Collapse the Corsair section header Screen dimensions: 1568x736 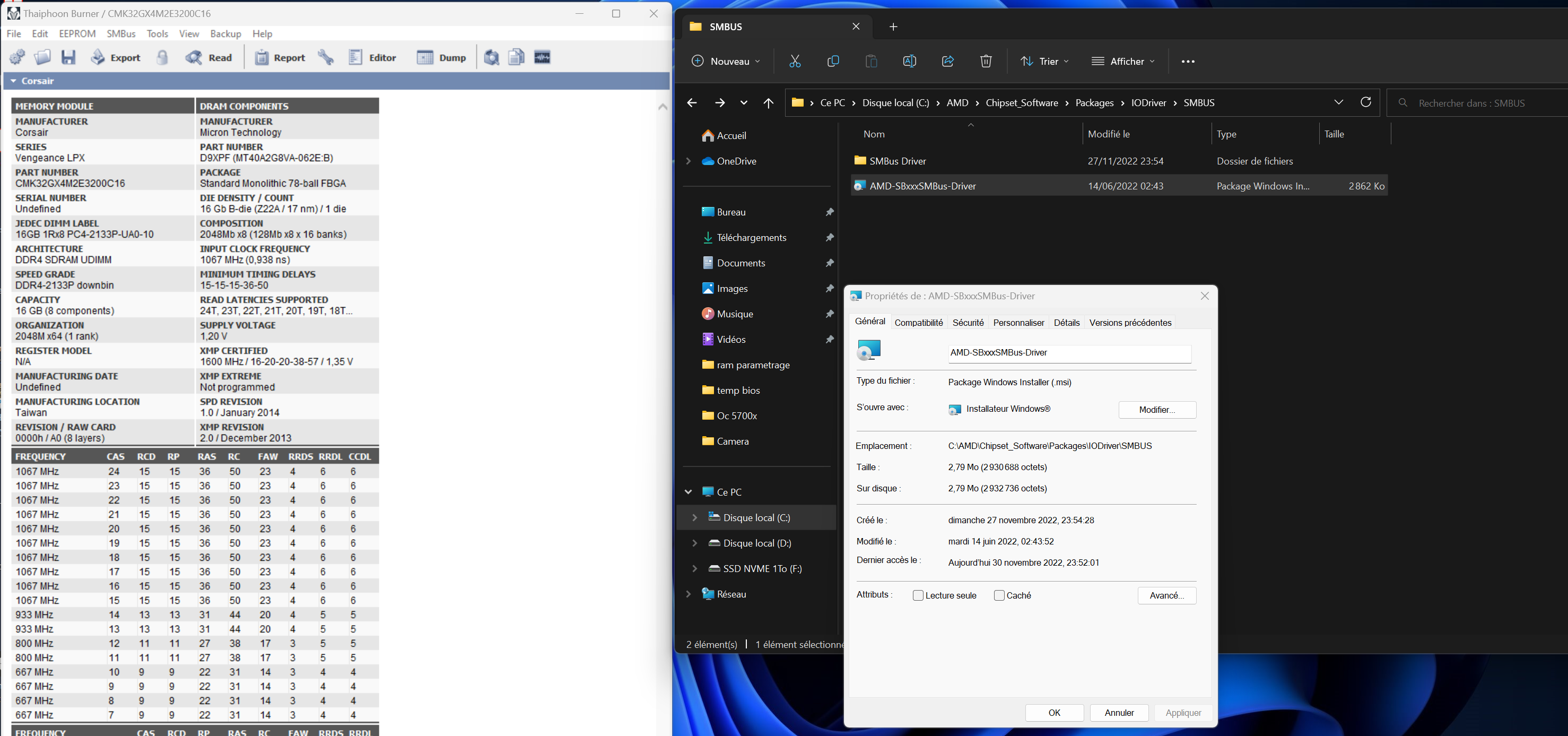coord(13,81)
